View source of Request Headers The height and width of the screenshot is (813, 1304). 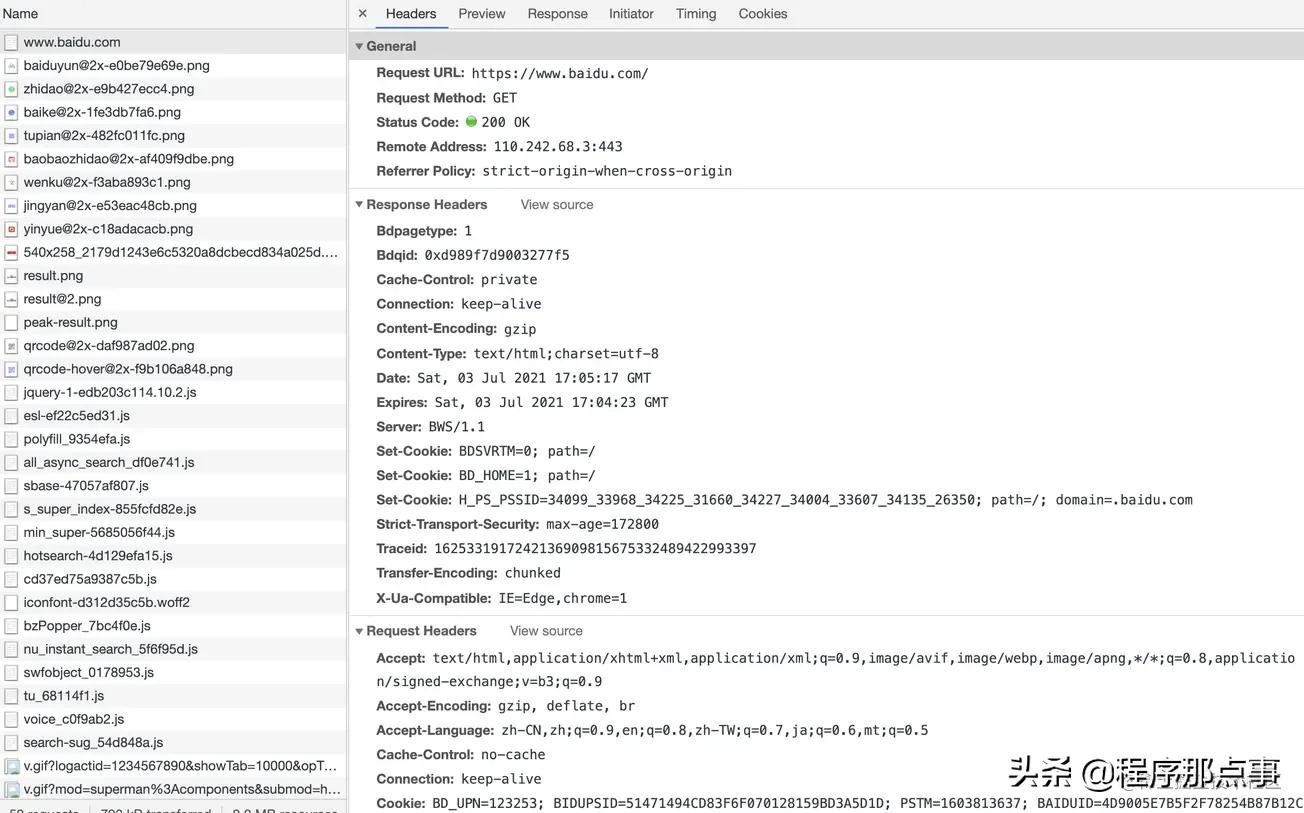[x=545, y=630]
